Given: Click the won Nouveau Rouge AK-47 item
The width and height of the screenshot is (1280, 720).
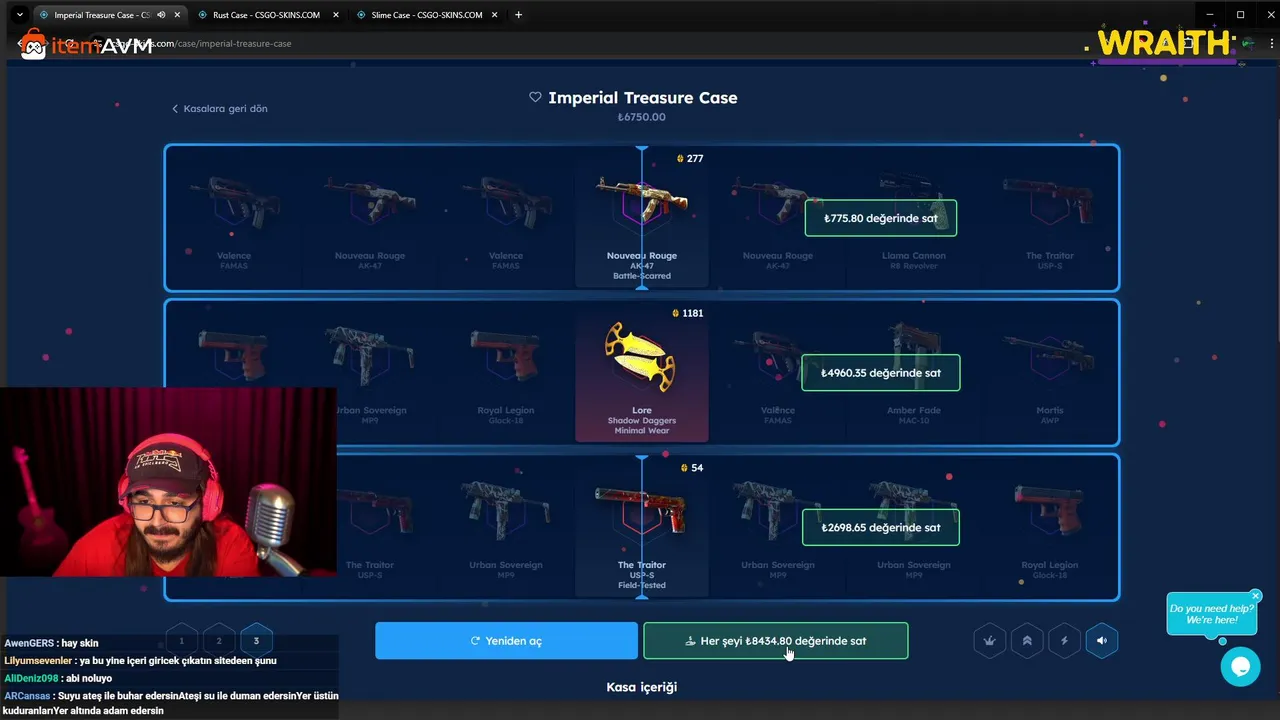Looking at the screenshot, I should [642, 218].
